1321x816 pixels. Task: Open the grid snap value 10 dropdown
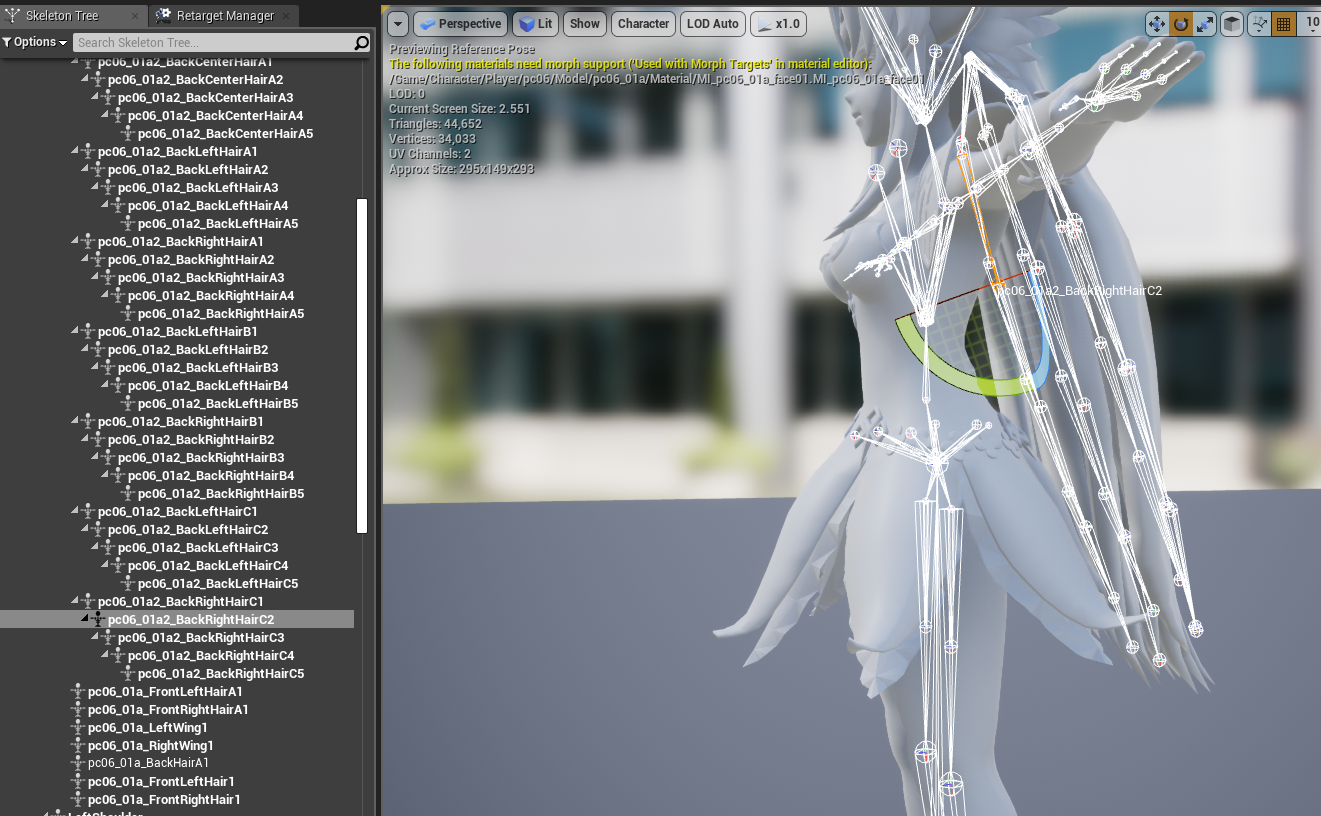1309,24
